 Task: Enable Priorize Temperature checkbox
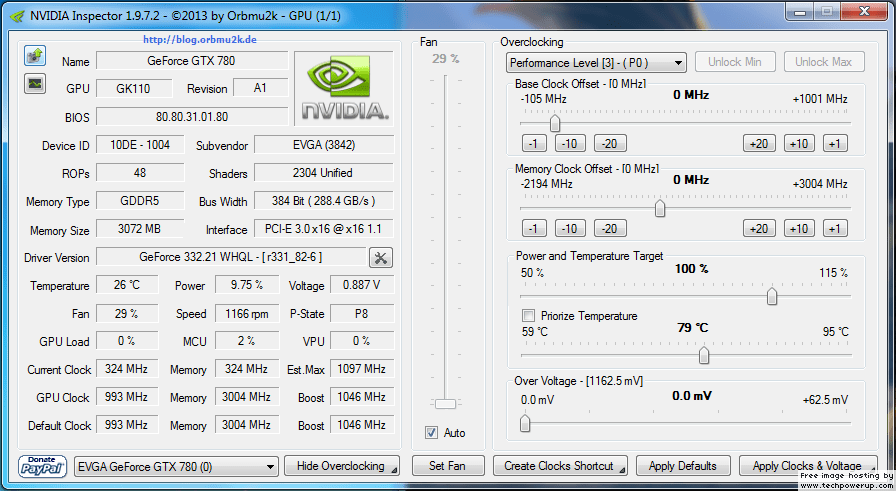pyautogui.click(x=529, y=316)
